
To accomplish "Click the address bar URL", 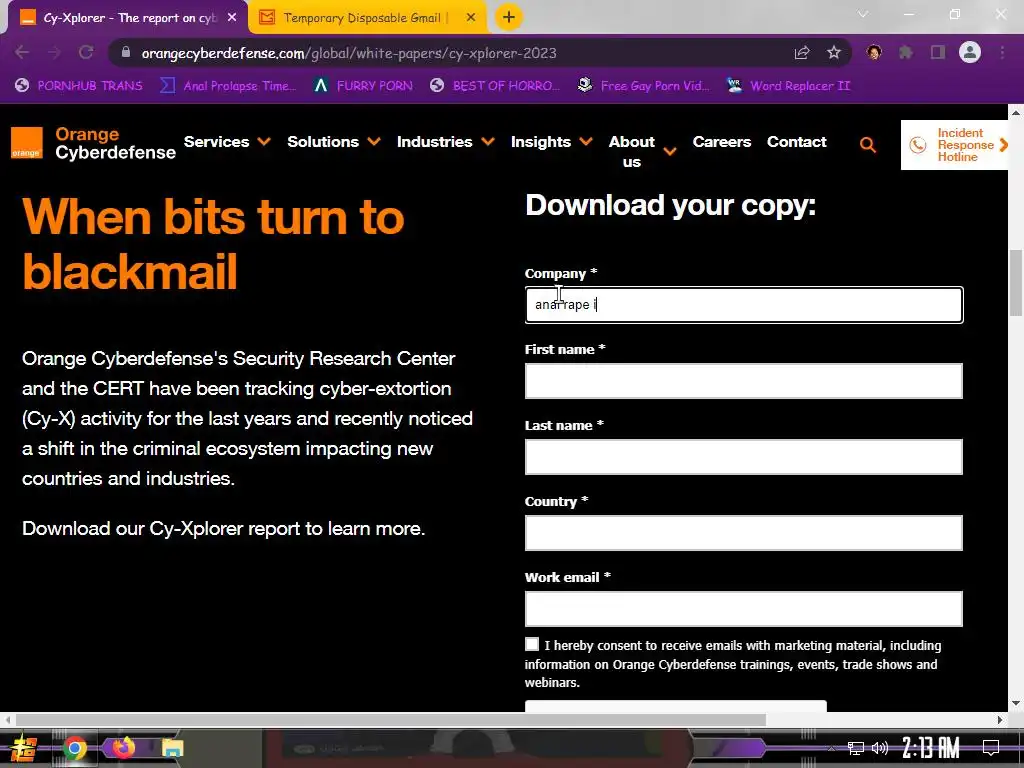I will (349, 53).
